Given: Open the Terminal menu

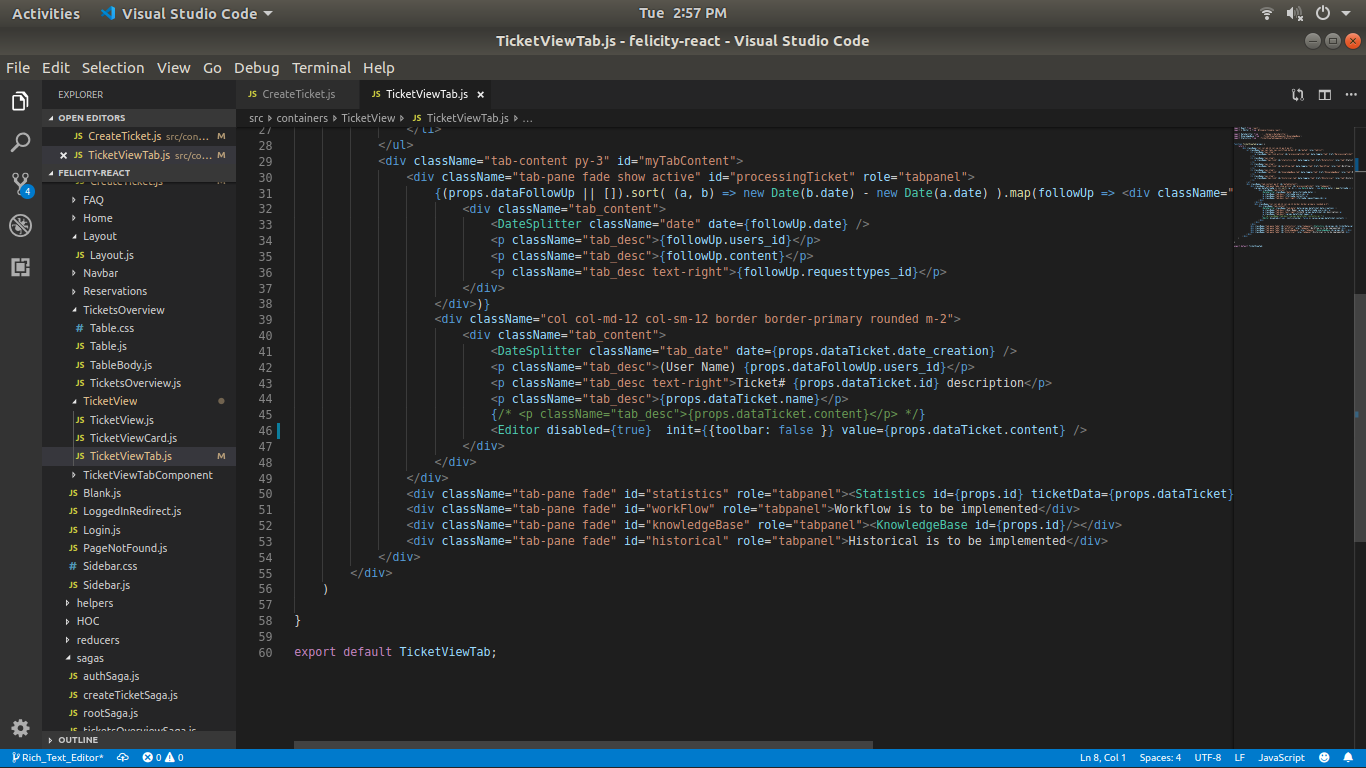Looking at the screenshot, I should click(x=321, y=67).
